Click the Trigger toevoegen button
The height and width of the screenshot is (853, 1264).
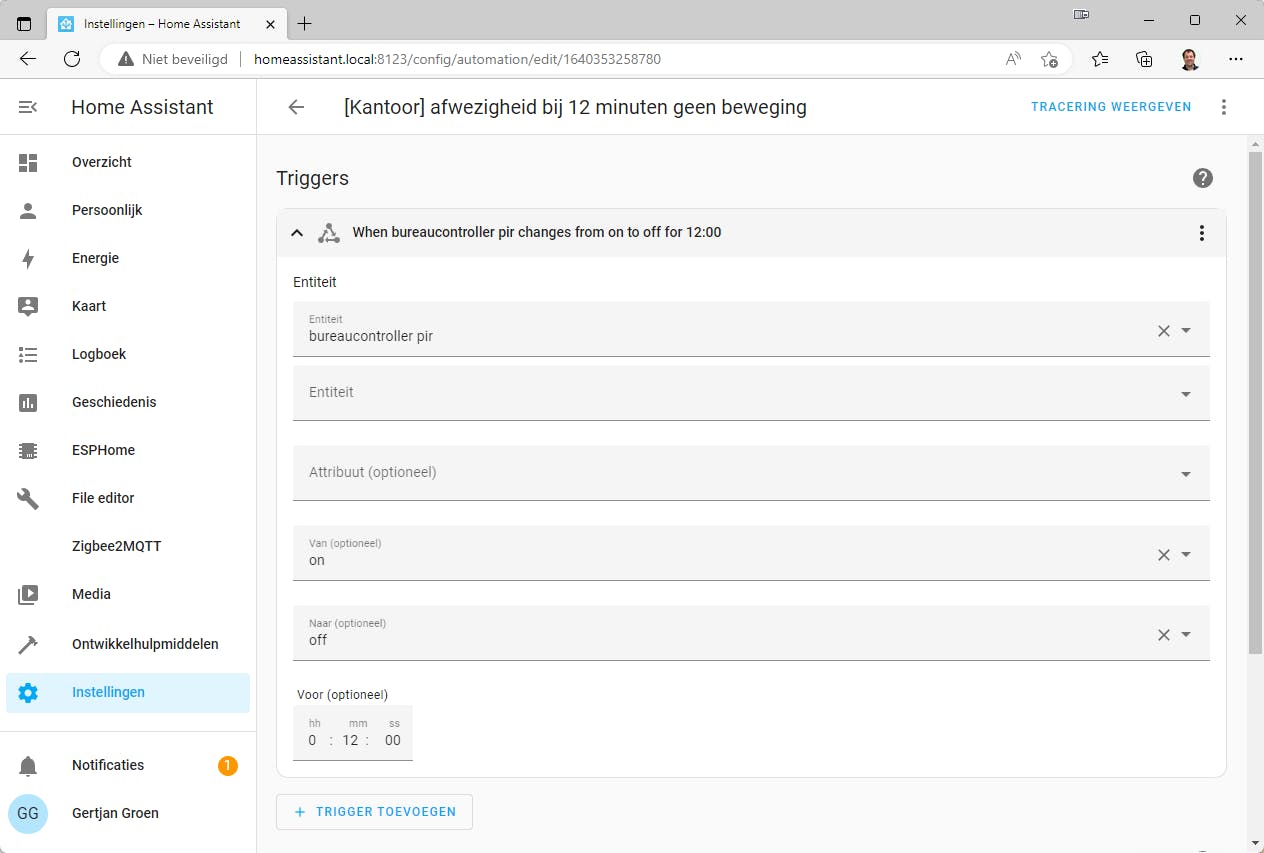pyautogui.click(x=374, y=812)
